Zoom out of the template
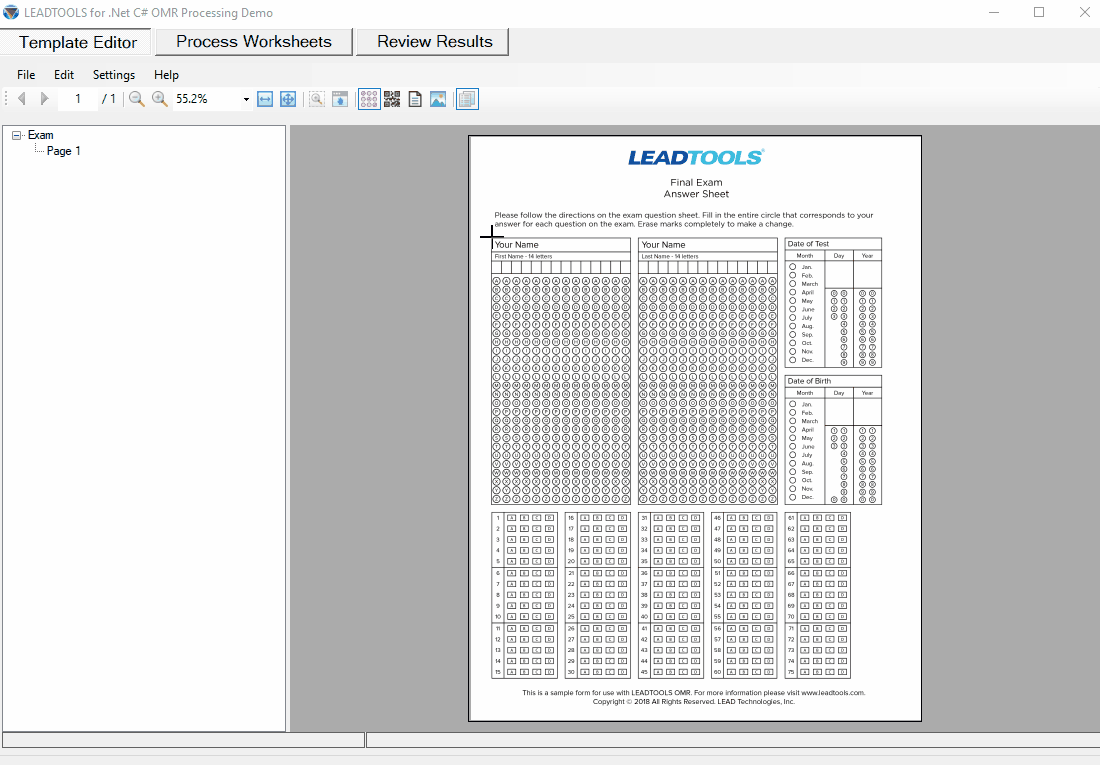This screenshot has height=765, width=1100. [x=136, y=98]
